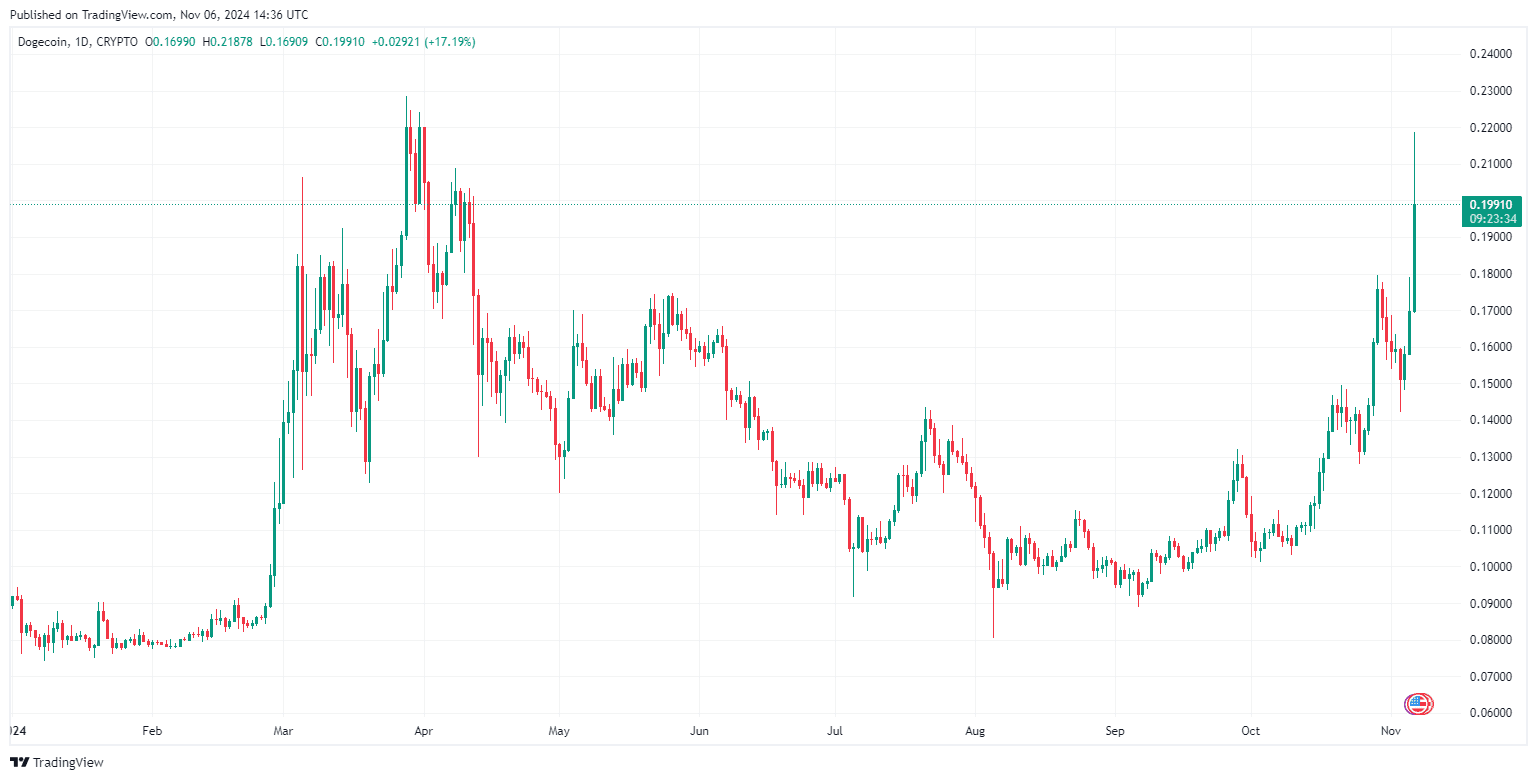Click the 0.16000 price axis label
Screen dimensions: 1537x780
(x=1491, y=348)
